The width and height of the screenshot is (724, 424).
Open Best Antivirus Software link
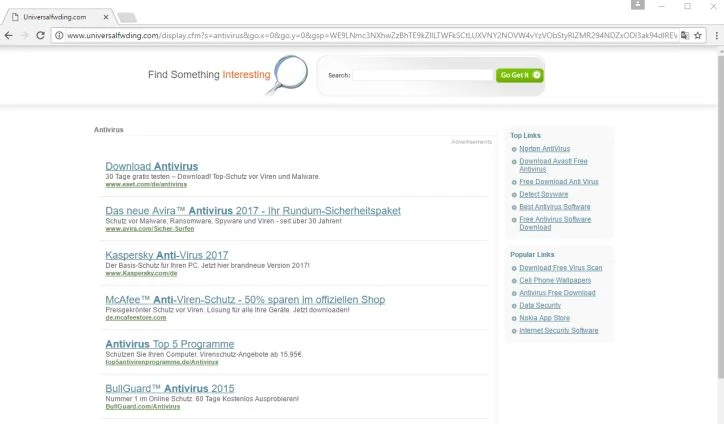[555, 207]
